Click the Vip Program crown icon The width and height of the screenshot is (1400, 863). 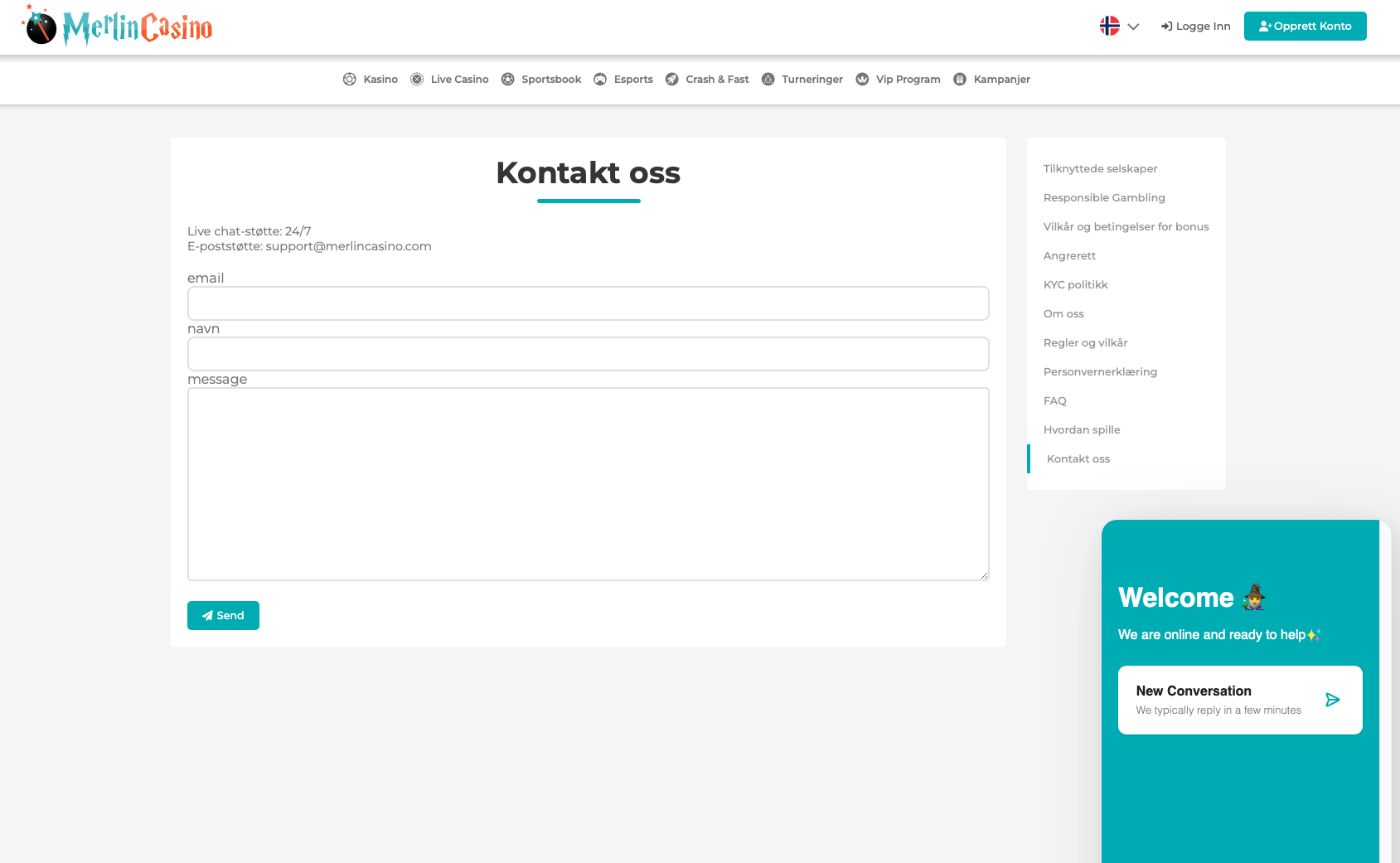click(862, 80)
